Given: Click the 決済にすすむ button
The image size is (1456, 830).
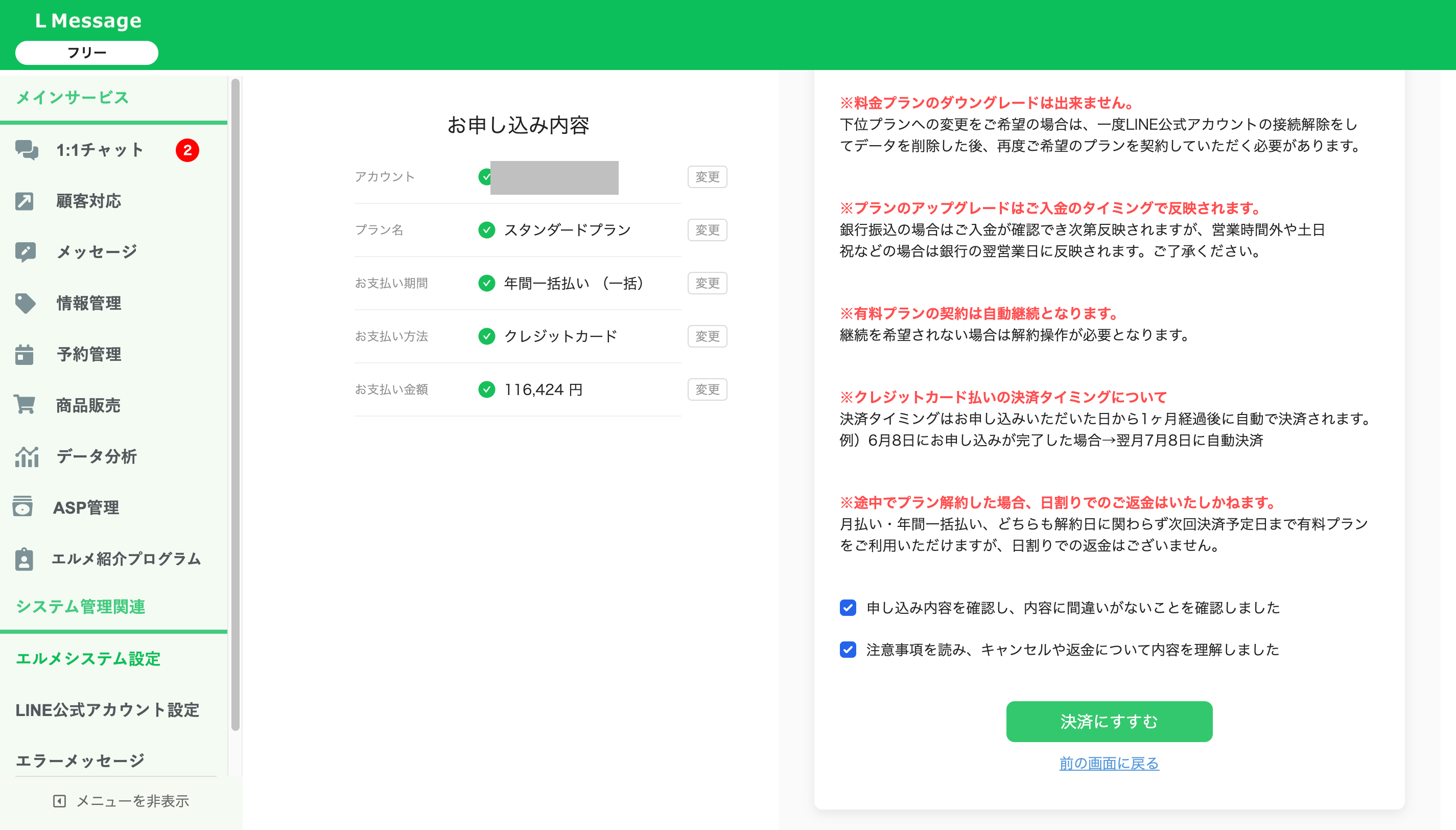Looking at the screenshot, I should click(x=1109, y=722).
